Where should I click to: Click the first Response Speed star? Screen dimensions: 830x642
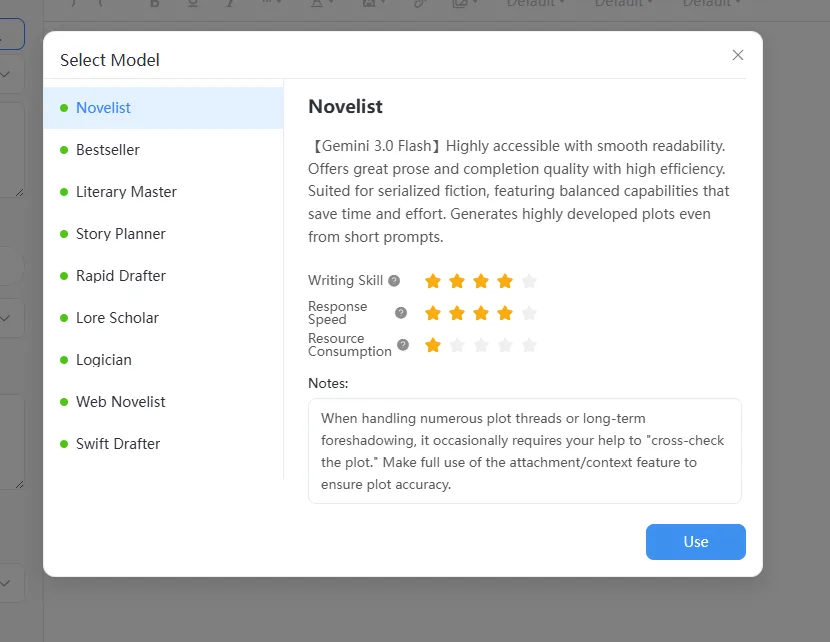tap(433, 313)
